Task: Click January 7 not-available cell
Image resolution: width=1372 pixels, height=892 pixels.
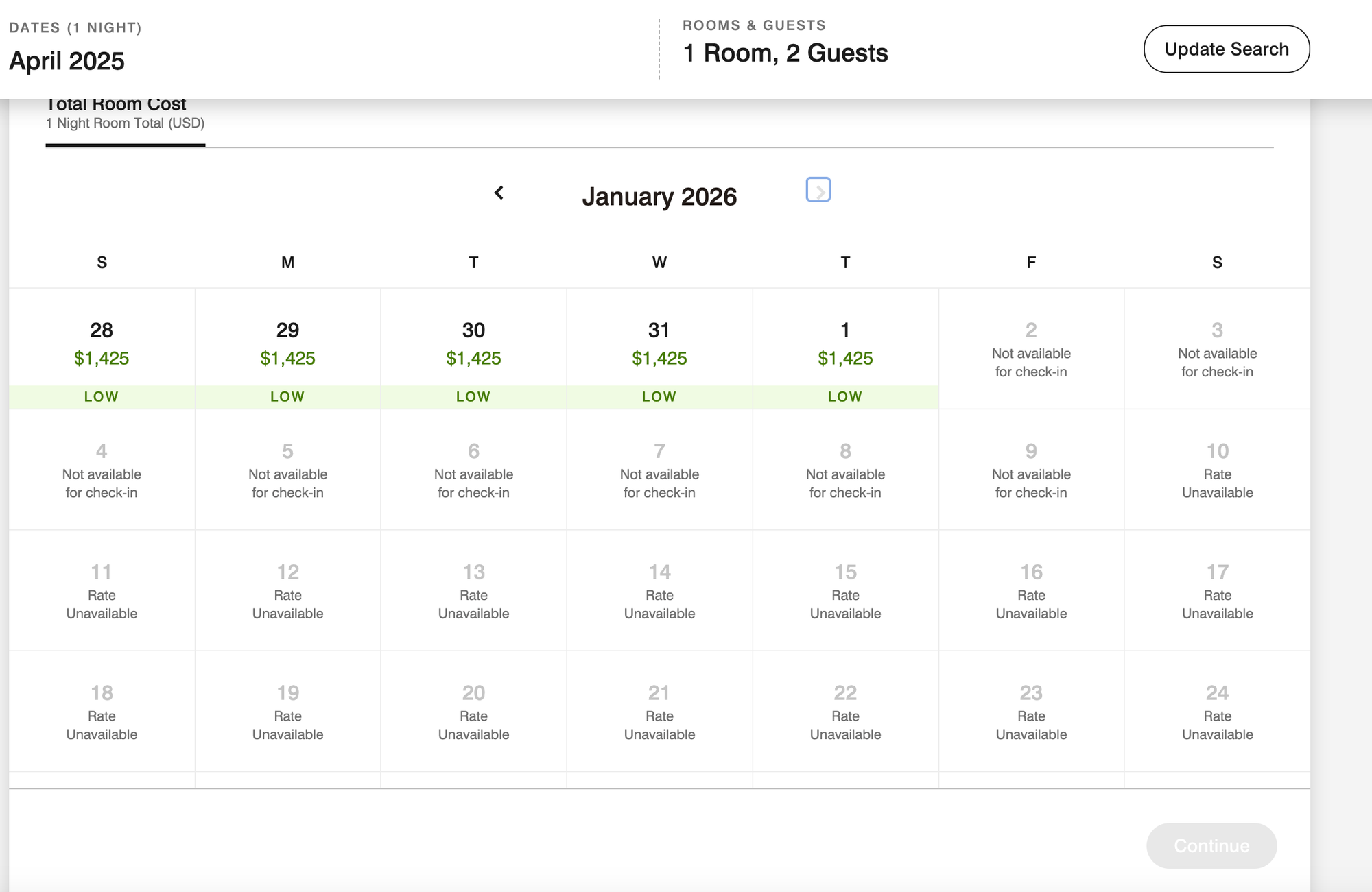Action: 659,470
